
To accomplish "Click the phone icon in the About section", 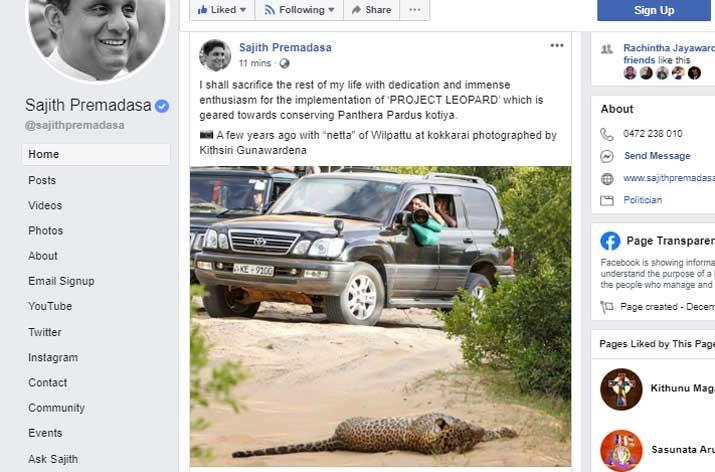I will point(607,134).
